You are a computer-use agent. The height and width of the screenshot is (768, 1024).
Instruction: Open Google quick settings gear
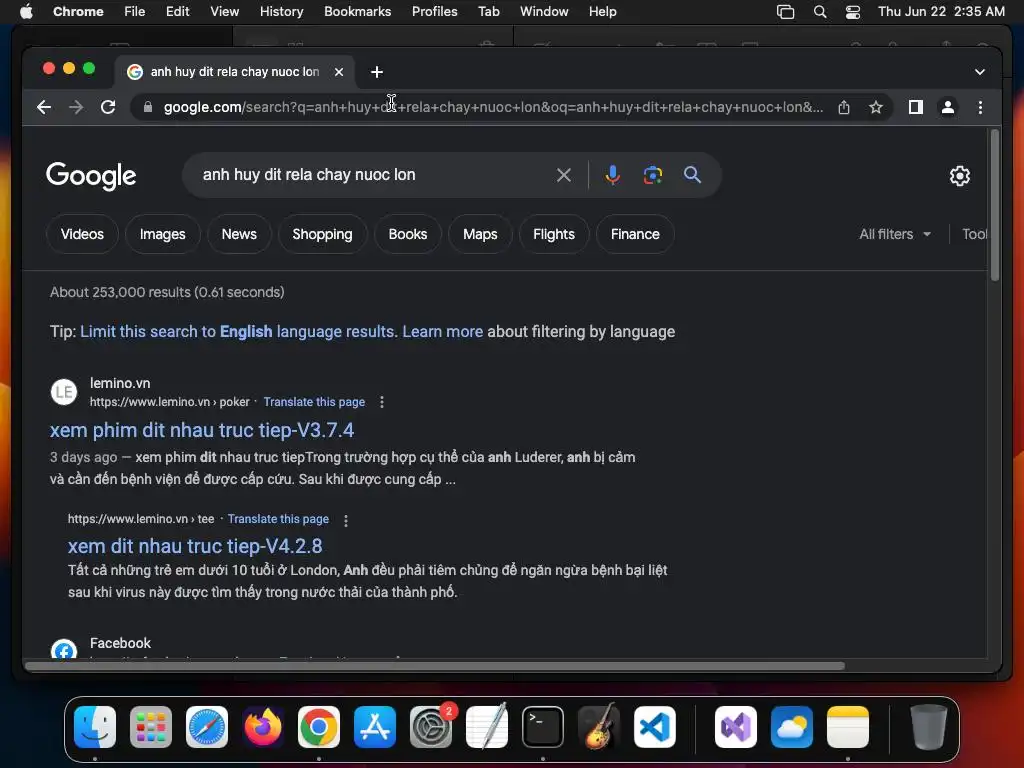point(959,176)
